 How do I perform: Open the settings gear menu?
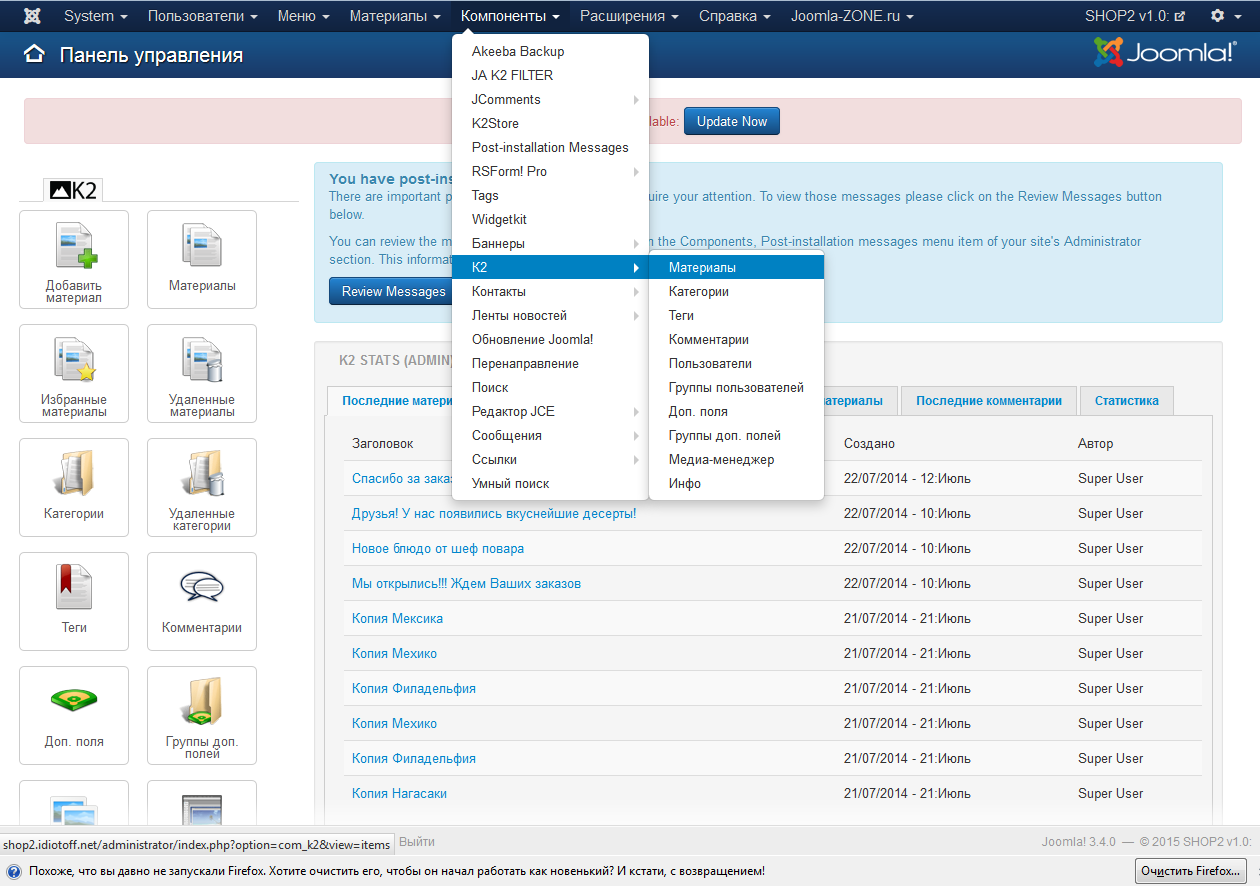[1224, 16]
